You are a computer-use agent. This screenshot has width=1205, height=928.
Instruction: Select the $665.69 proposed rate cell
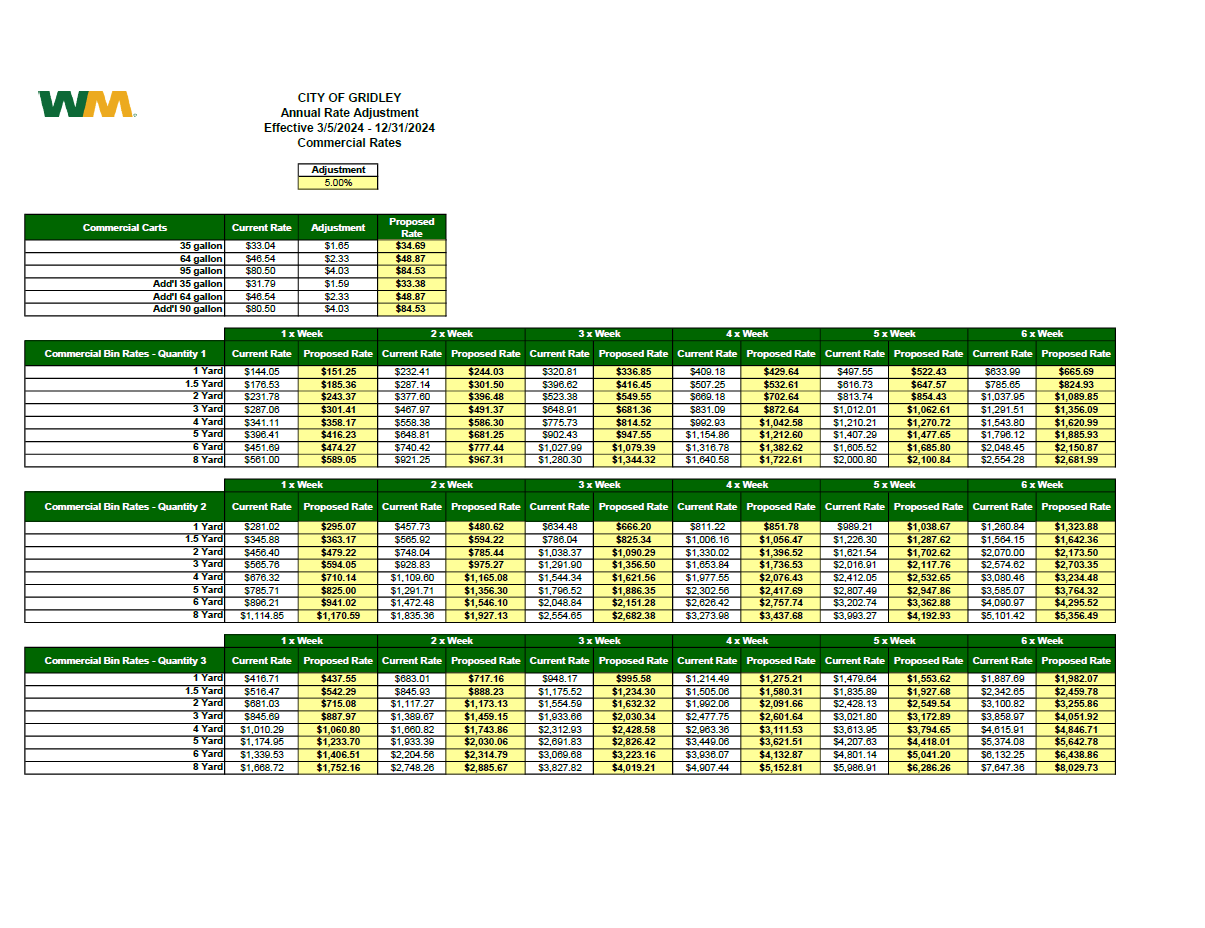1075,372
